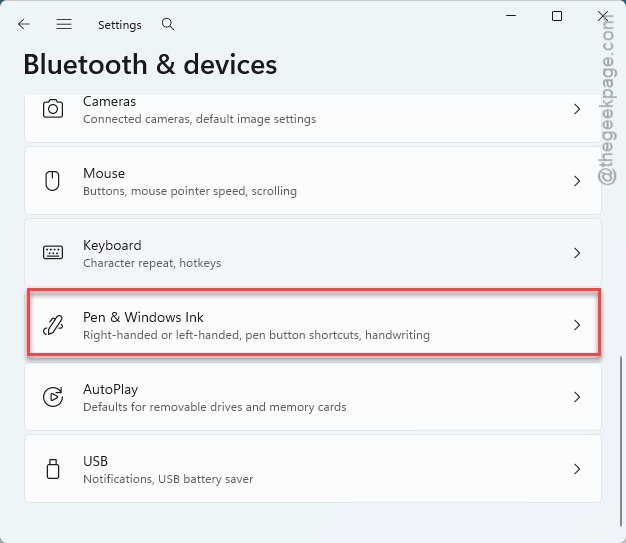Open USB settings title
The image size is (626, 543).
click(x=95, y=461)
